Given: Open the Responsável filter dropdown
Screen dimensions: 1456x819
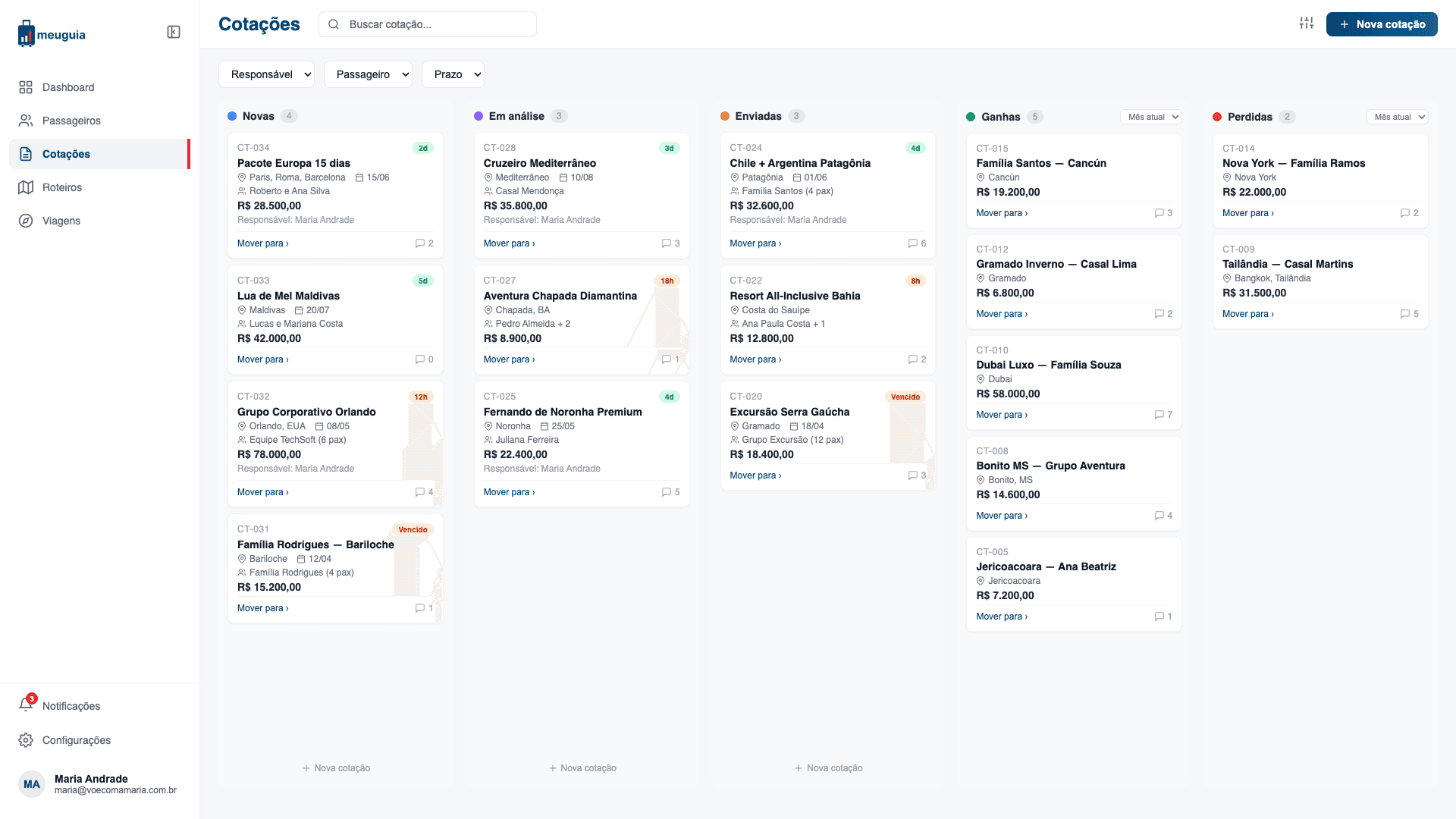Looking at the screenshot, I should pyautogui.click(x=266, y=74).
